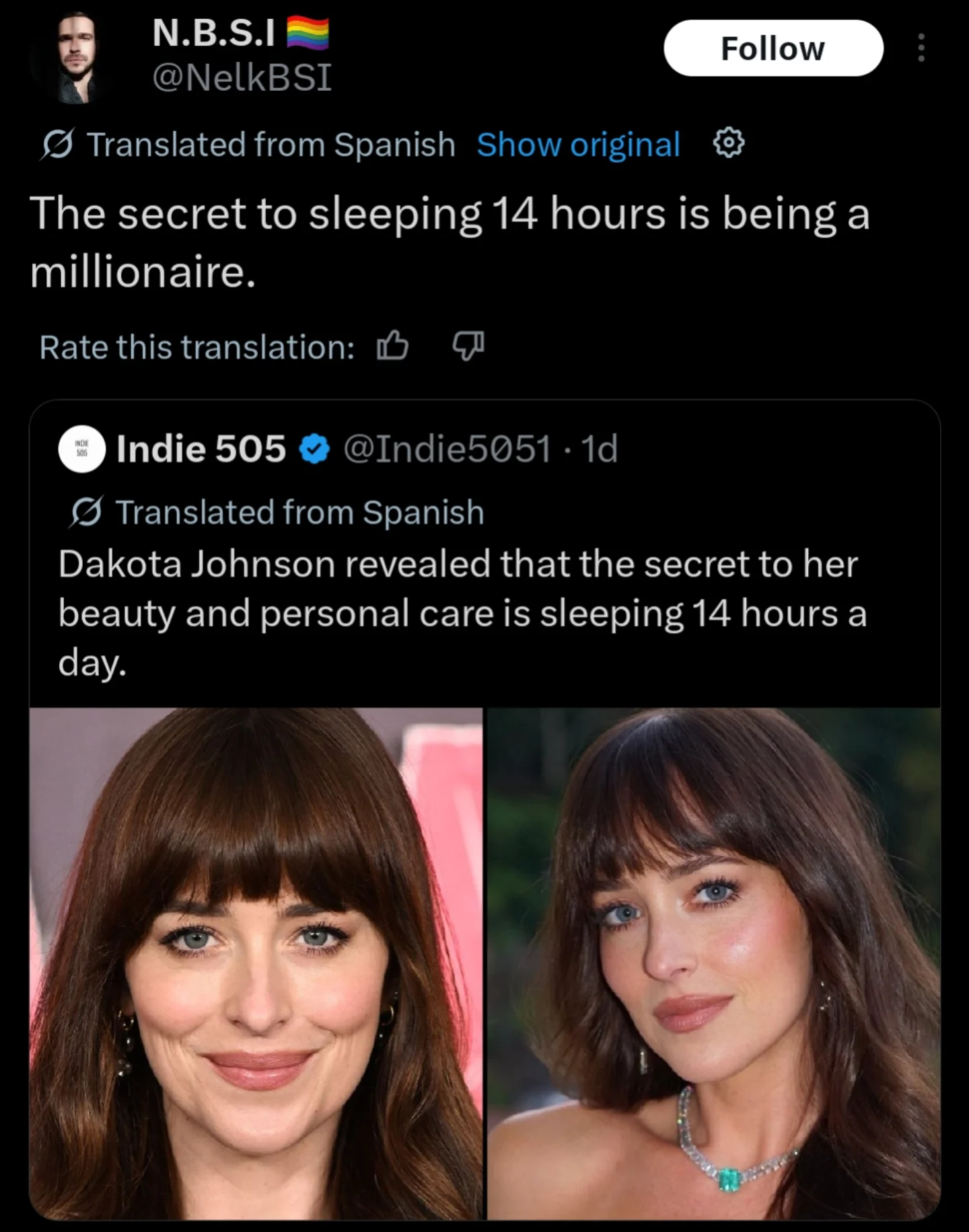
Task: Click the translate icon beside main tweet label
Action: point(57,144)
